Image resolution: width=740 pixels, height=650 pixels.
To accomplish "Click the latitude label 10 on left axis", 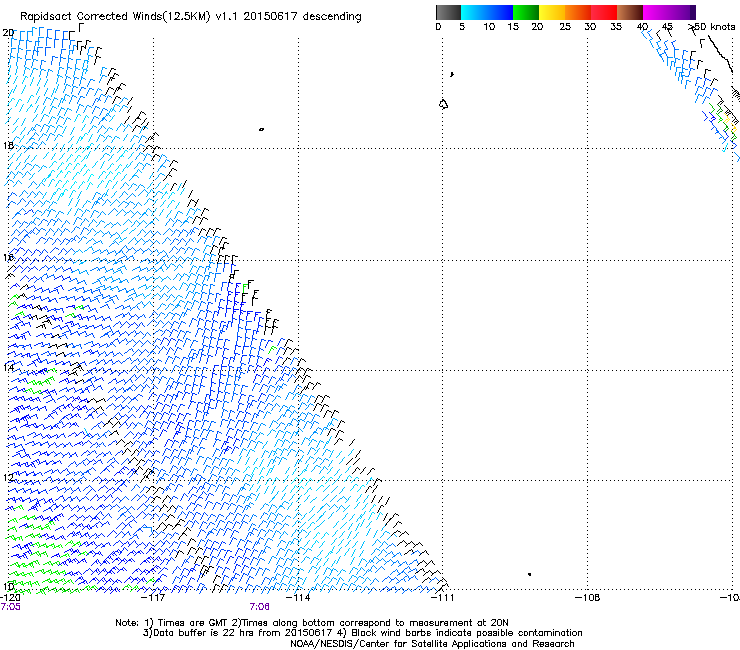I will 8,587.
